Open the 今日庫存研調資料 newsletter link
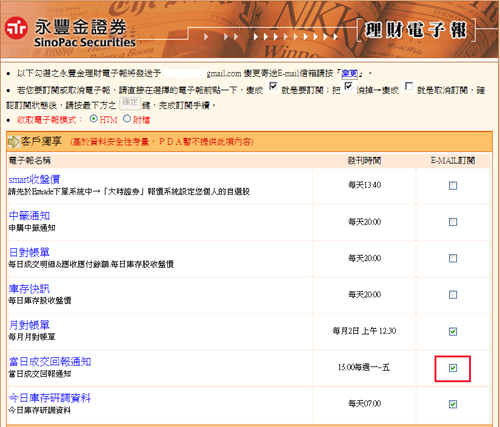The image size is (500, 427). click(50, 398)
